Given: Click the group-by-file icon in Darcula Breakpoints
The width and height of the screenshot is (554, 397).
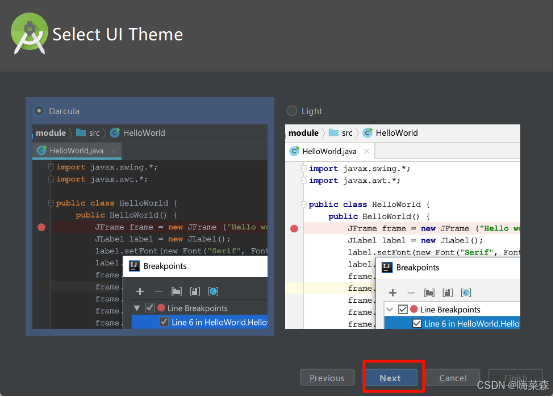Looking at the screenshot, I should pyautogui.click(x=195, y=291).
